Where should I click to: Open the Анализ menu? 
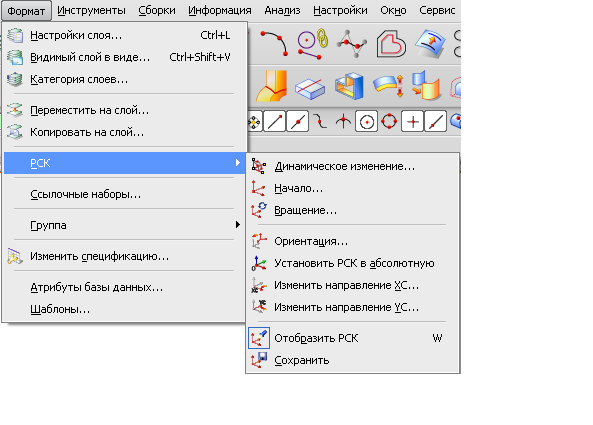(282, 11)
